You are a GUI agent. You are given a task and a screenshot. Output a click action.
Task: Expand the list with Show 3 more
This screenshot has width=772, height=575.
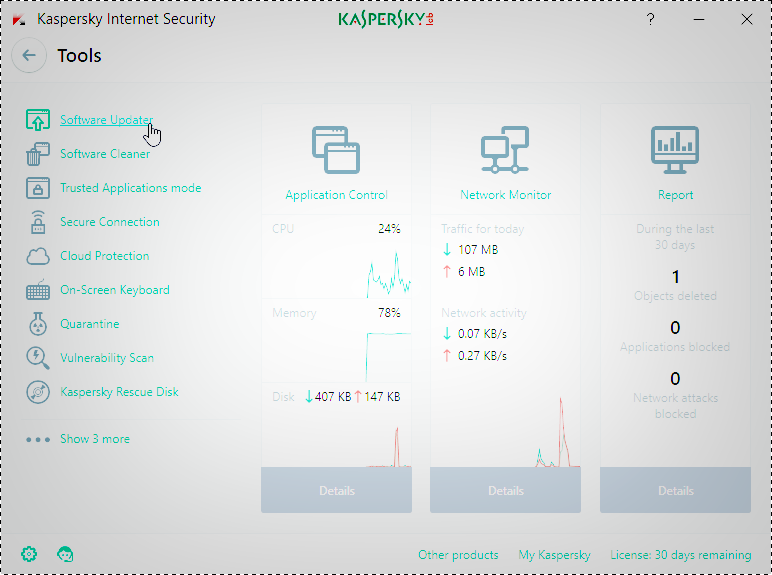(94, 439)
